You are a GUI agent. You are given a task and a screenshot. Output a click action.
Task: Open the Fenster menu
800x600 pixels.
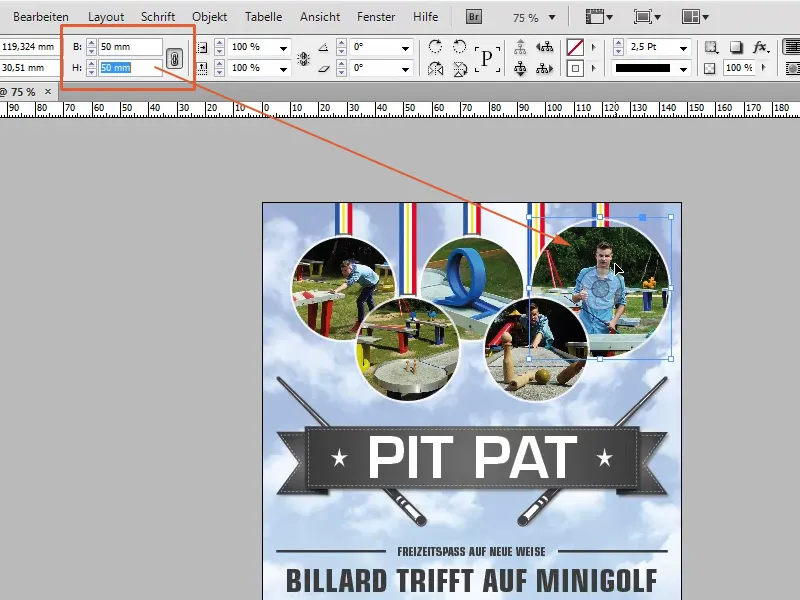tap(375, 16)
